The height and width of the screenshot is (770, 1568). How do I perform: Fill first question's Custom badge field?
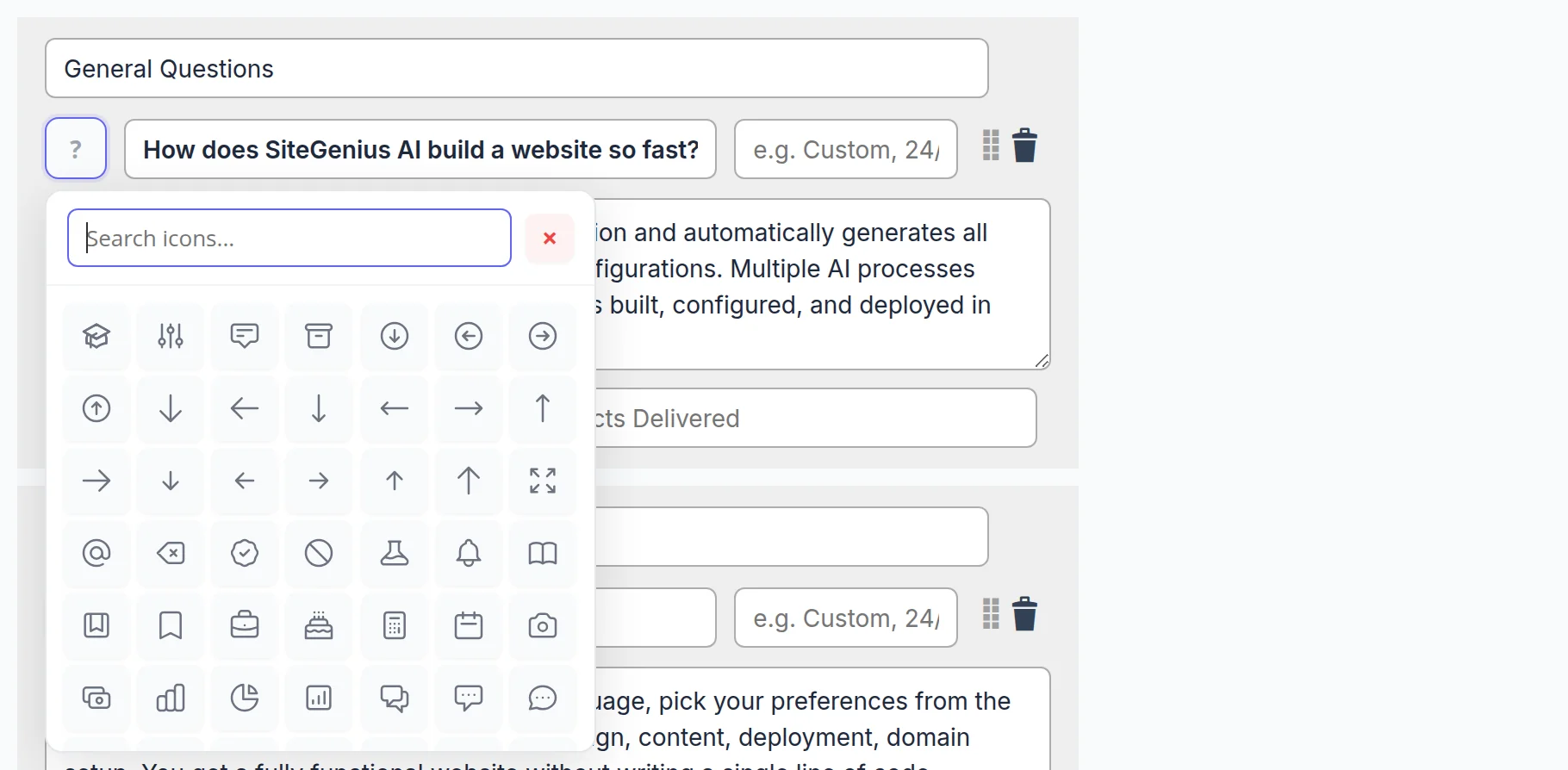[x=846, y=149]
